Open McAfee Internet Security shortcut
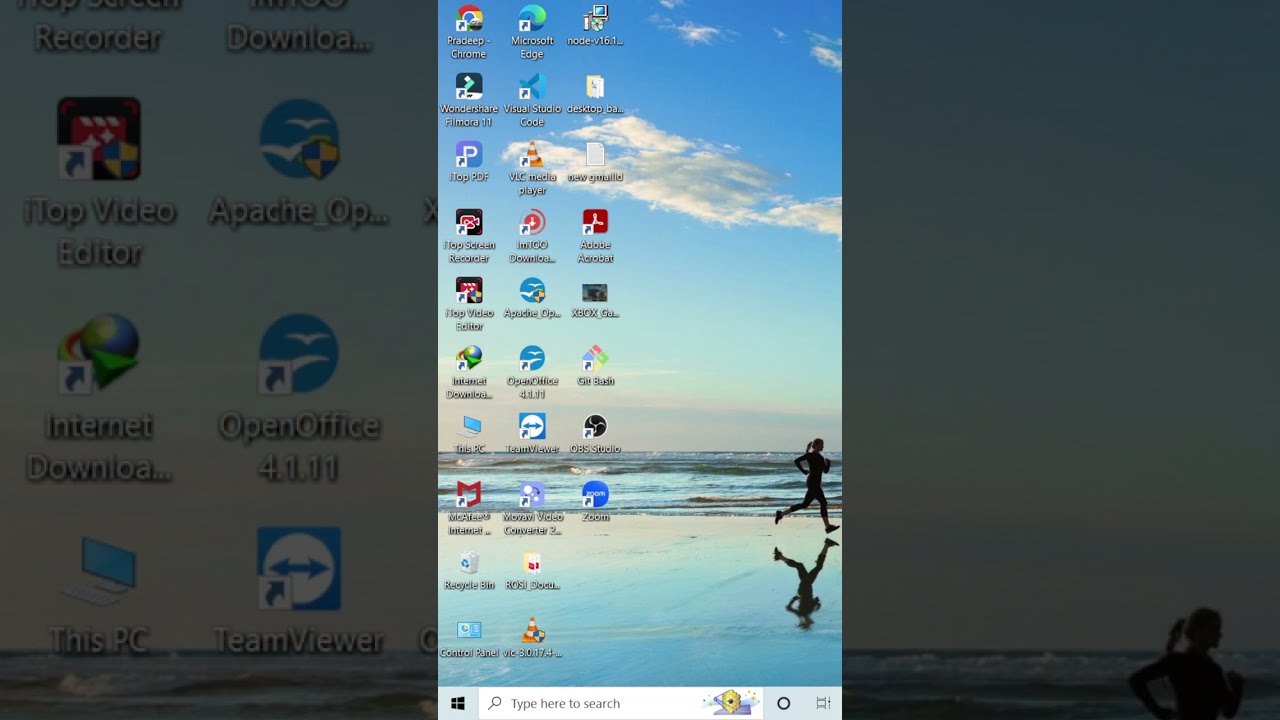The image size is (1280, 720). [468, 507]
